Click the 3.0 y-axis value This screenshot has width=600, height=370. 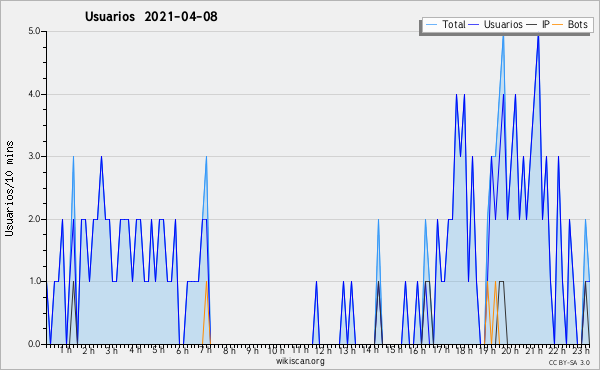tap(34, 156)
